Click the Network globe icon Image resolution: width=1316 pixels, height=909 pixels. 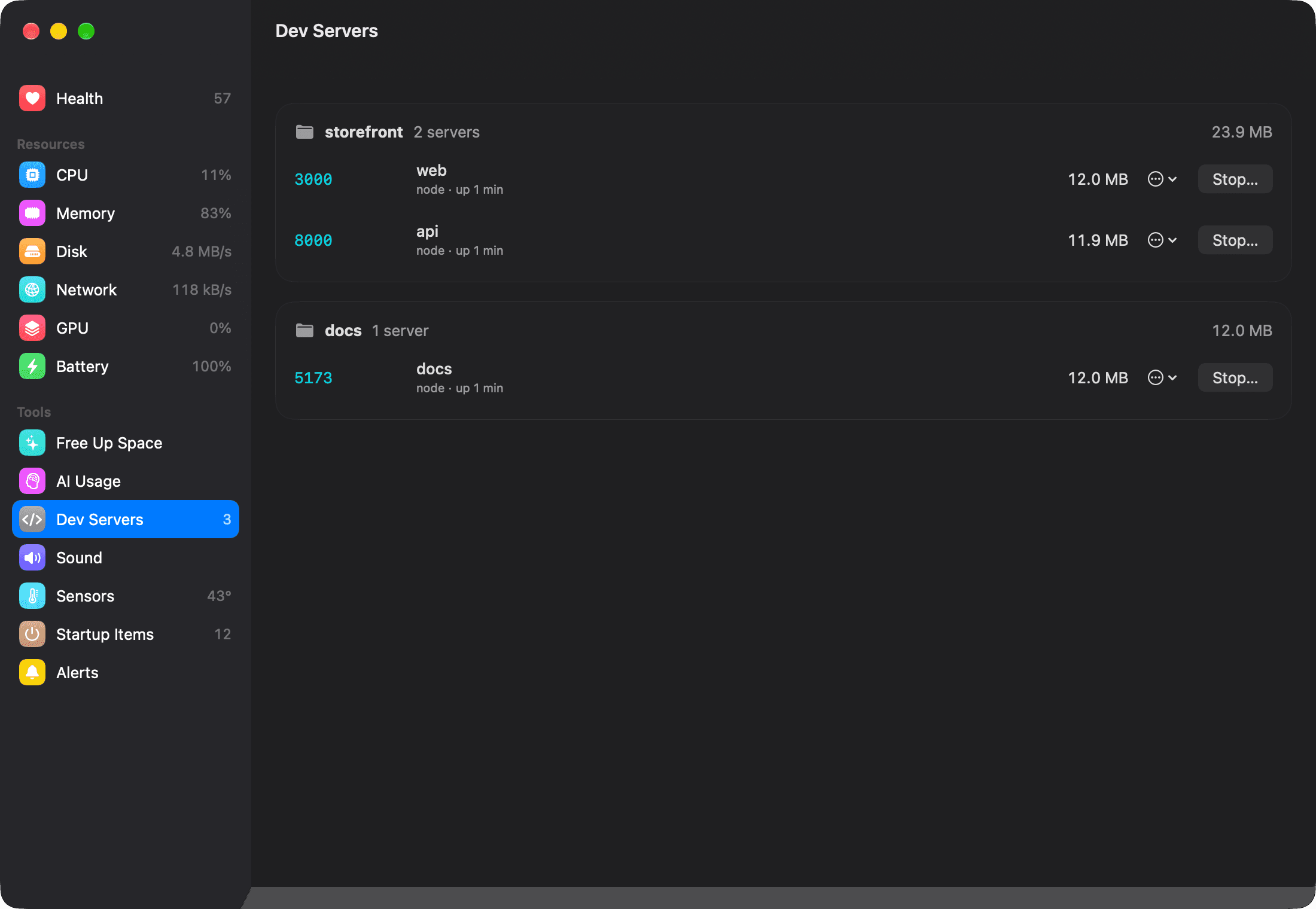point(32,289)
